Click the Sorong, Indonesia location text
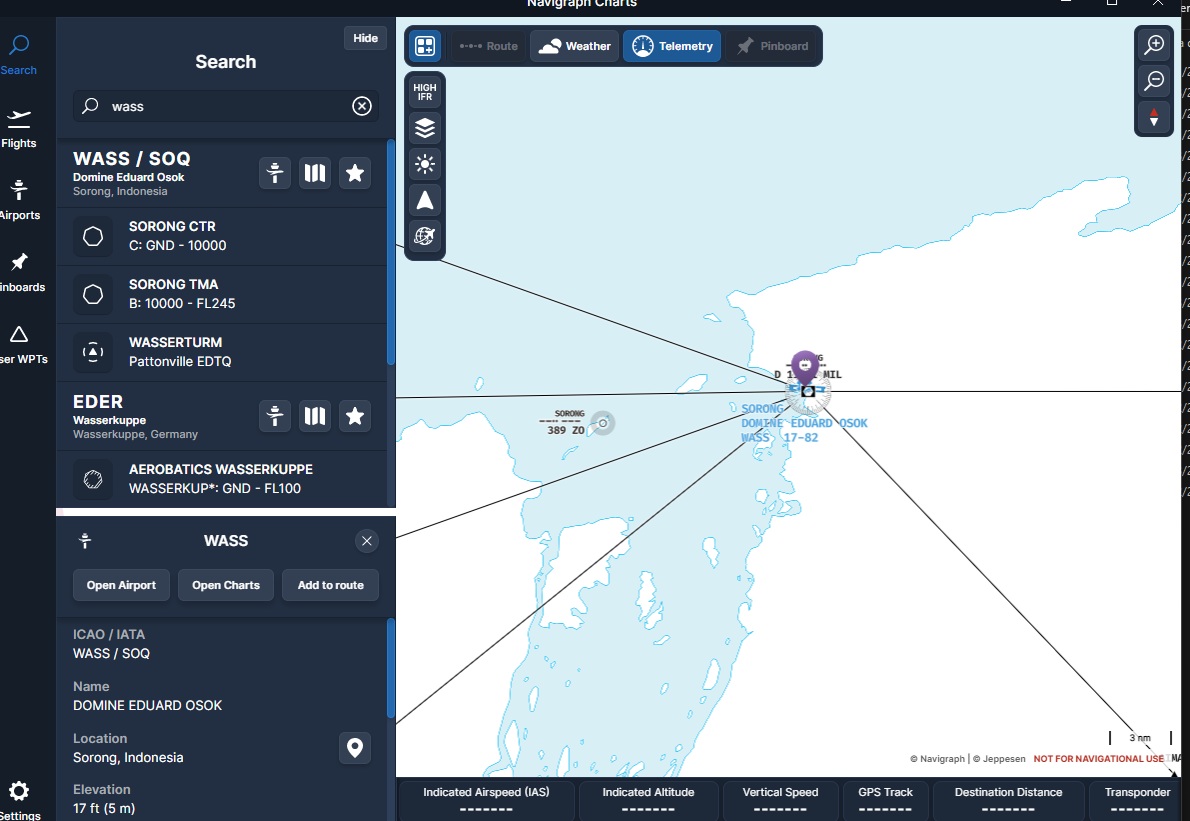Screen dimensions: 1190x821 pyautogui.click(x=128, y=757)
